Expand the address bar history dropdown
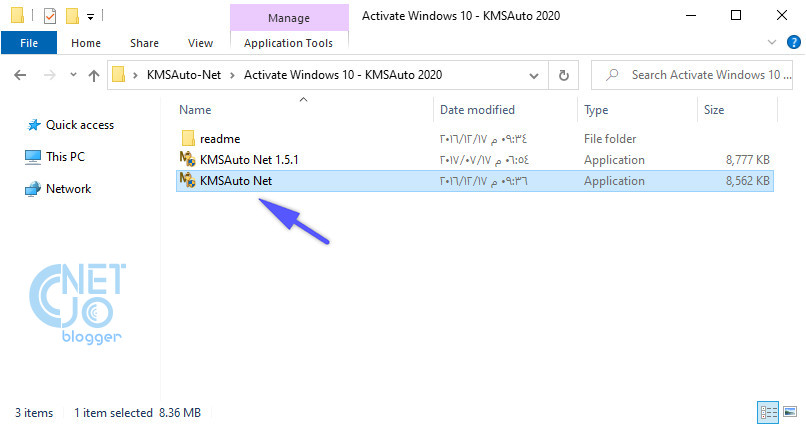The height and width of the screenshot is (425, 806). tap(534, 76)
